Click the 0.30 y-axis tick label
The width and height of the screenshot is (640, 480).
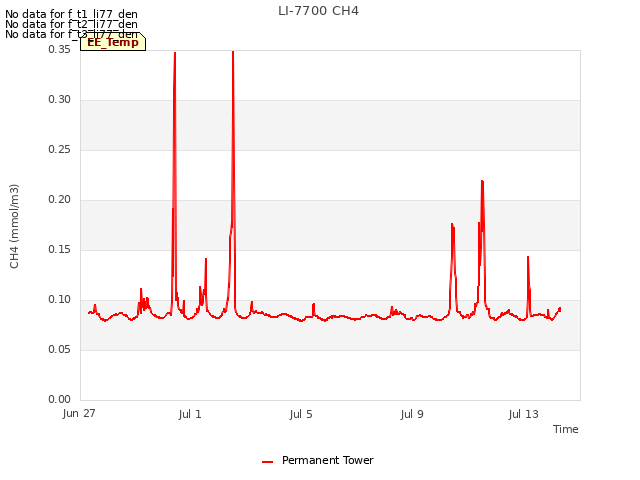click(60, 100)
